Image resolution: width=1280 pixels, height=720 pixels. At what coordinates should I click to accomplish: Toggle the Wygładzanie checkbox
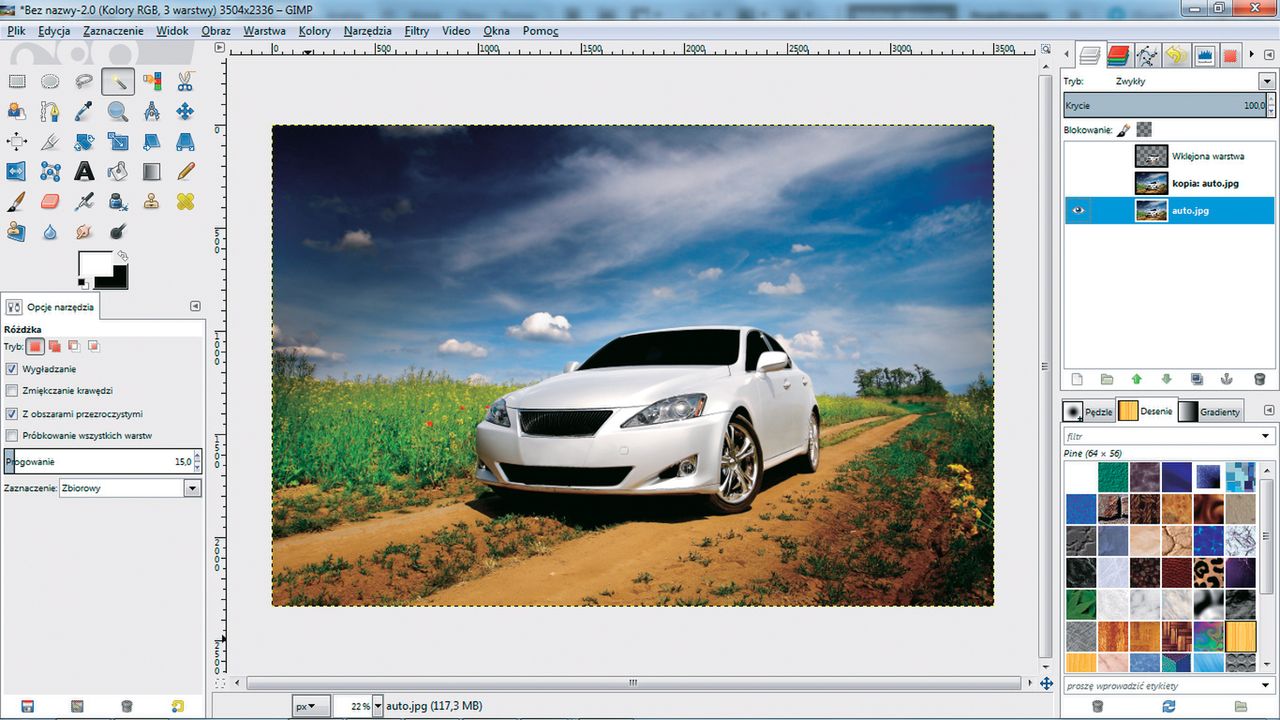pyautogui.click(x=12, y=369)
